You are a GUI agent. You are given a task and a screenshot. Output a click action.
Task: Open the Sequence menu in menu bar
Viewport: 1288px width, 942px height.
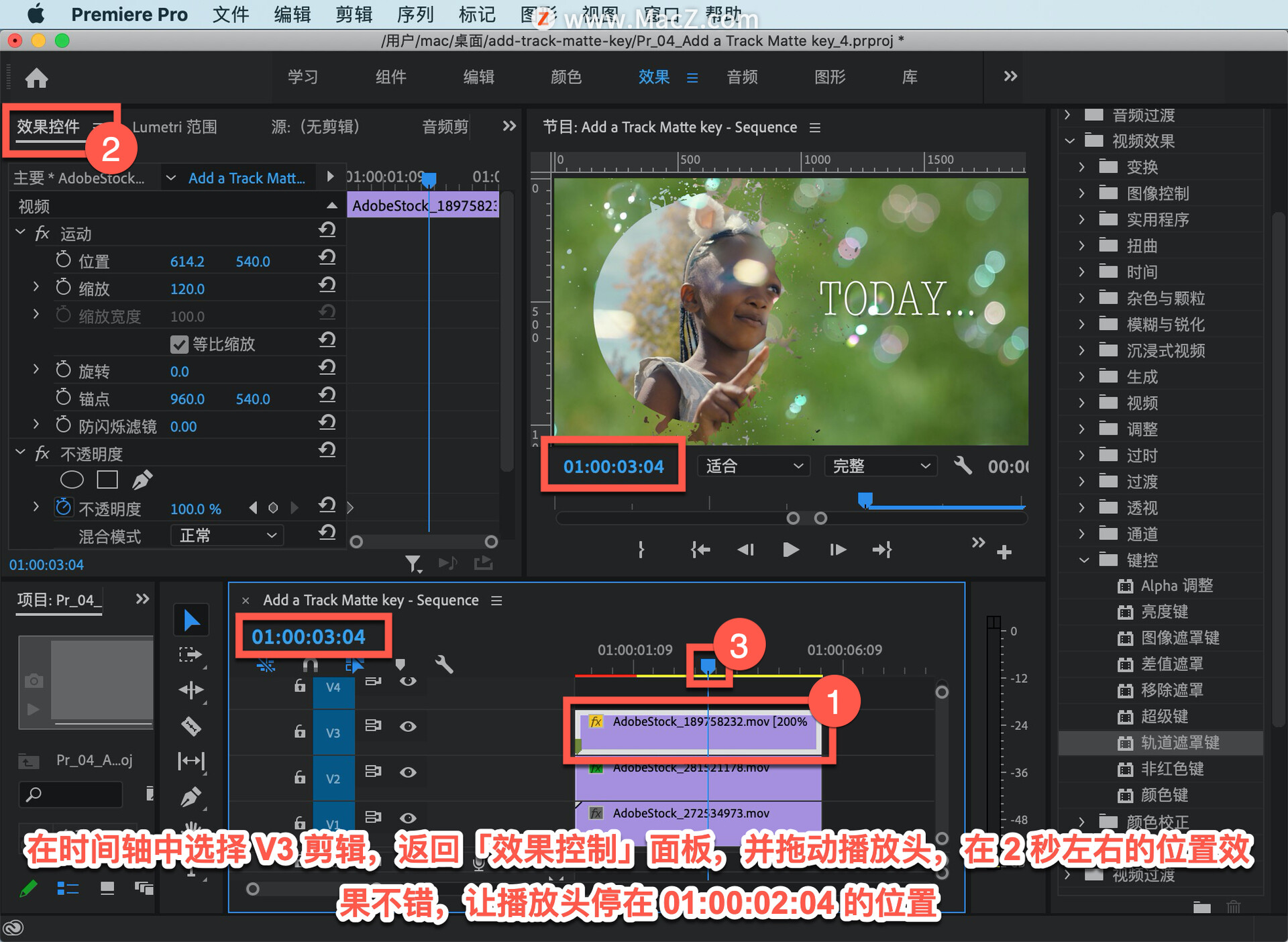click(415, 14)
